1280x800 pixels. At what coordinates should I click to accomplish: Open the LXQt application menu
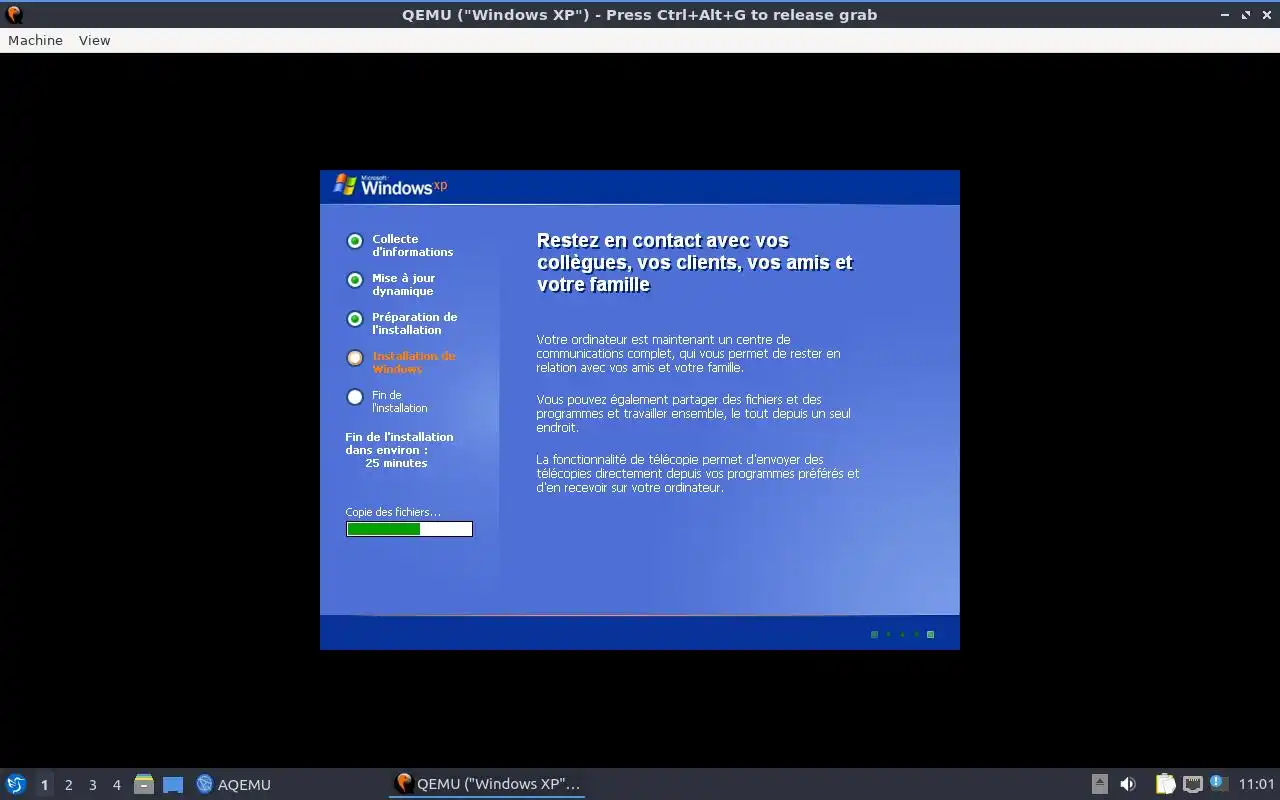pyautogui.click(x=15, y=784)
